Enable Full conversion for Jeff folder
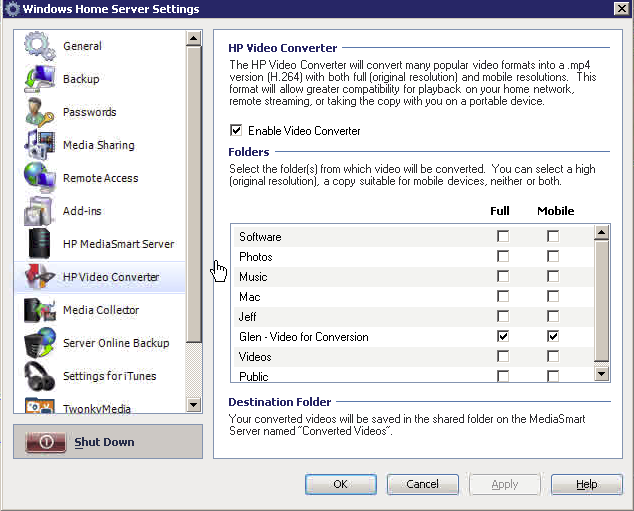 [503, 316]
